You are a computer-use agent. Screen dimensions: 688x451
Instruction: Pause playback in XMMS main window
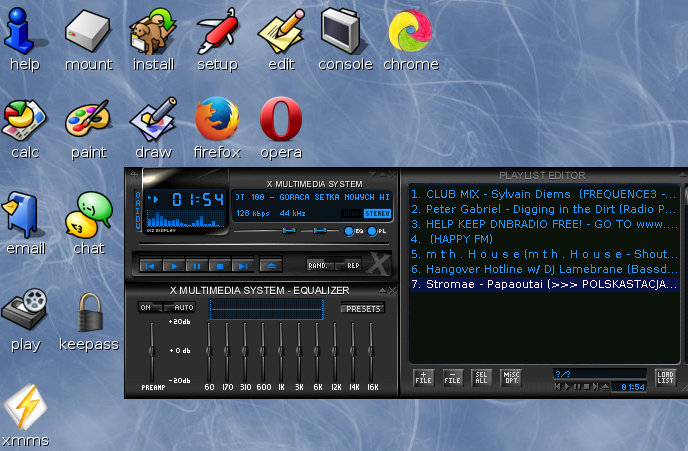click(197, 265)
